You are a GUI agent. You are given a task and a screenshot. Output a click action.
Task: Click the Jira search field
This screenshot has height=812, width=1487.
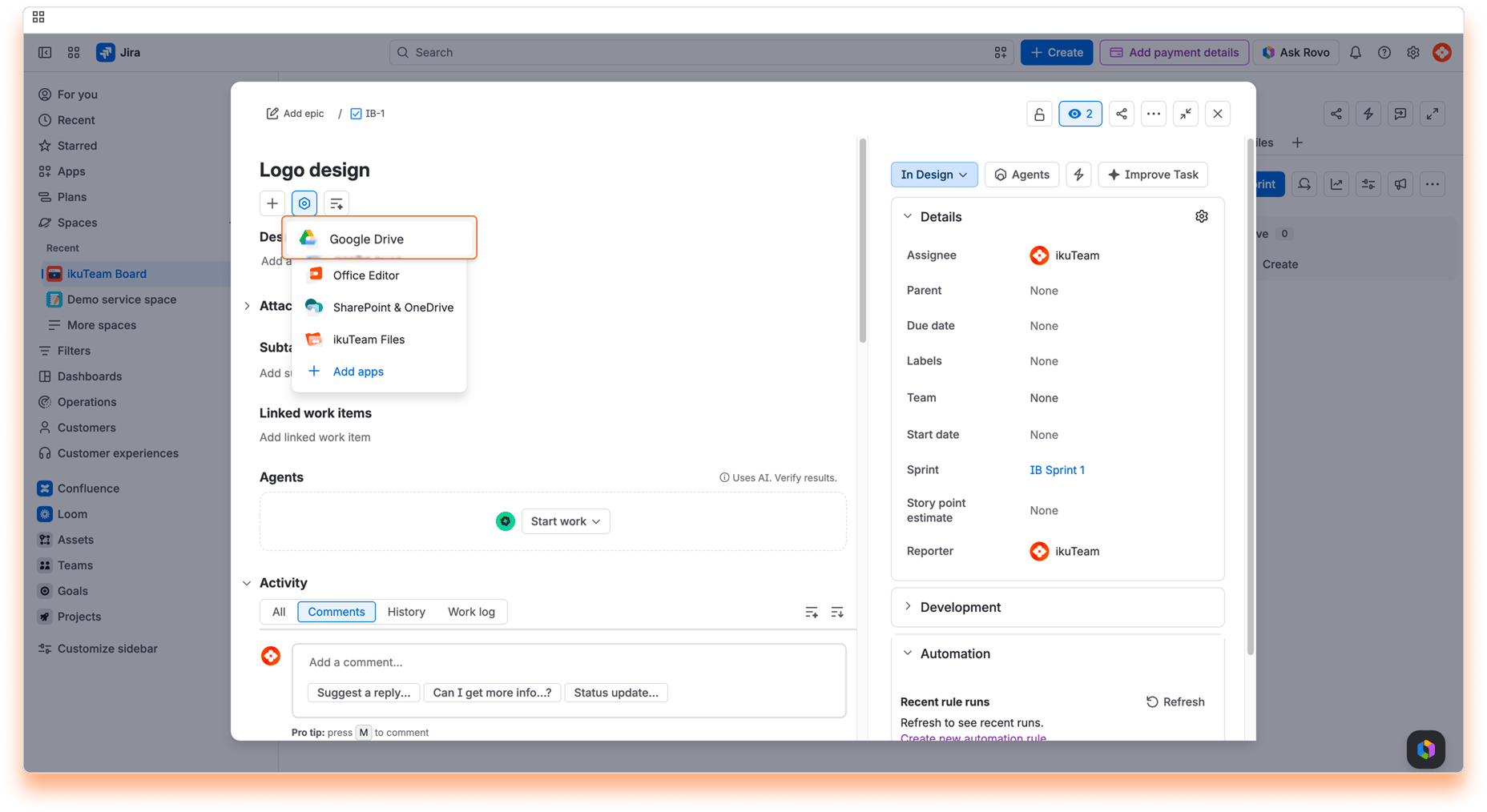coord(701,52)
